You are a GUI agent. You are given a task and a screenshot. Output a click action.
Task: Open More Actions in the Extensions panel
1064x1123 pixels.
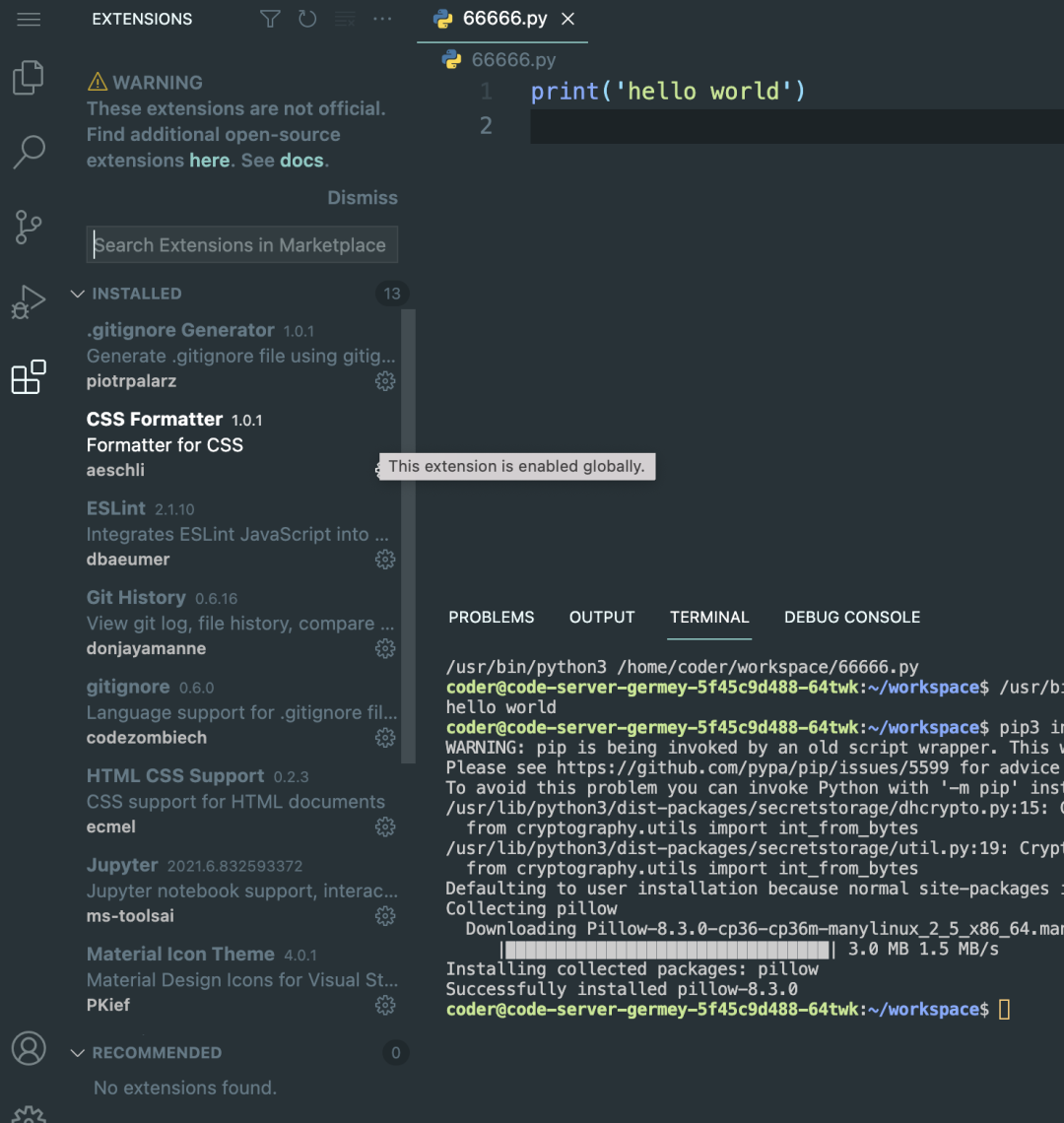[382, 18]
